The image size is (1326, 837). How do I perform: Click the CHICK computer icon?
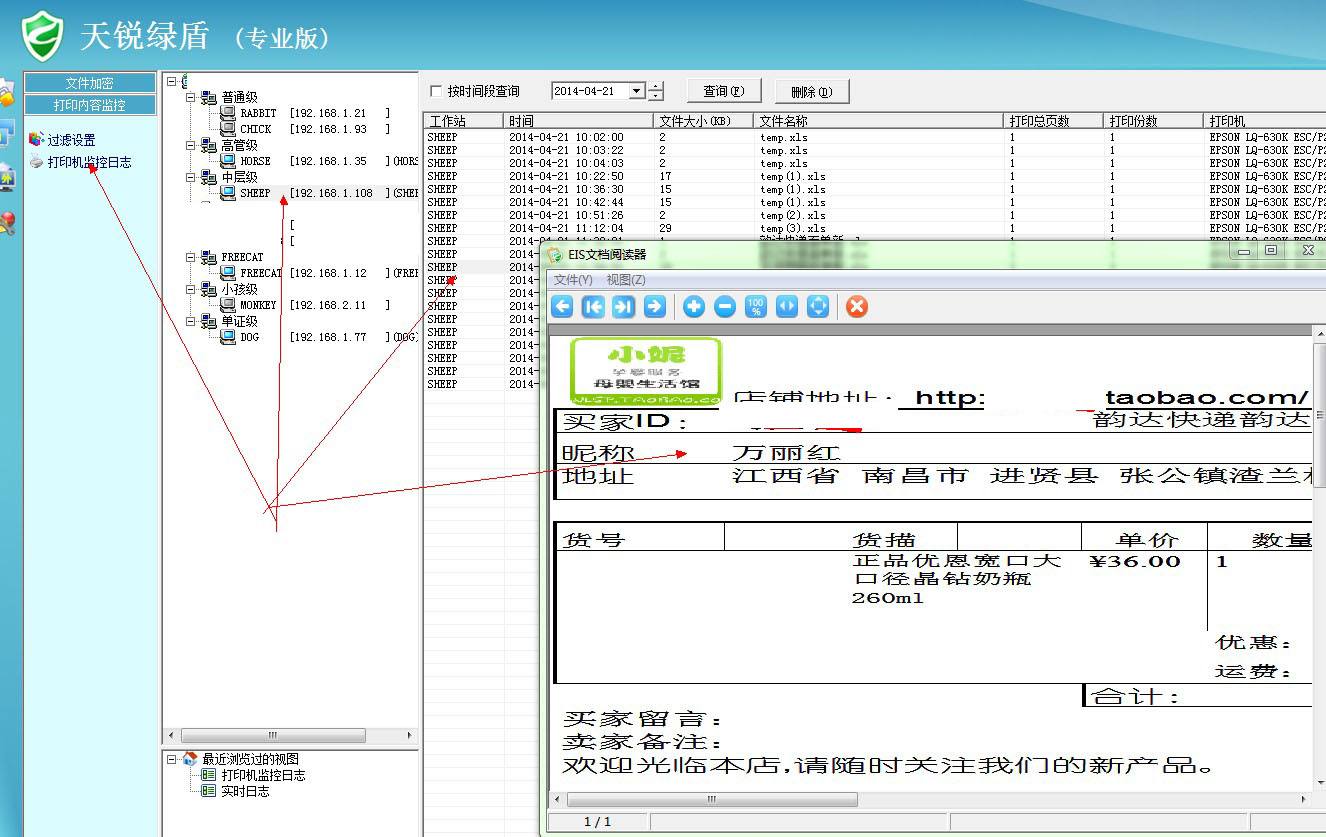[x=228, y=129]
